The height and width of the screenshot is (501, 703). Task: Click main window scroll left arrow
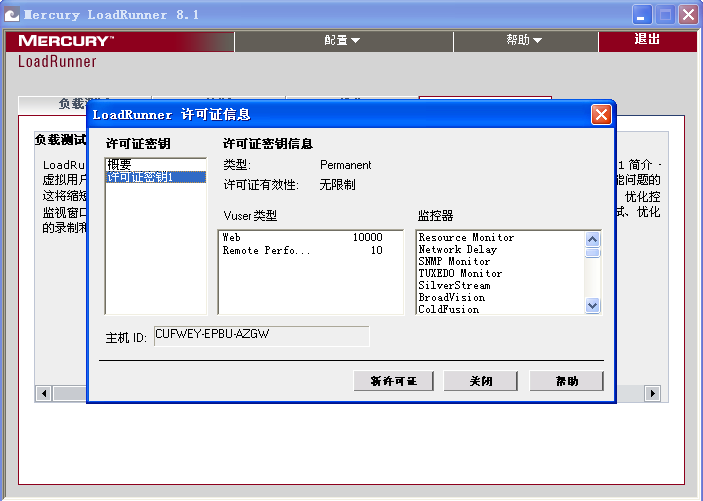(43, 393)
